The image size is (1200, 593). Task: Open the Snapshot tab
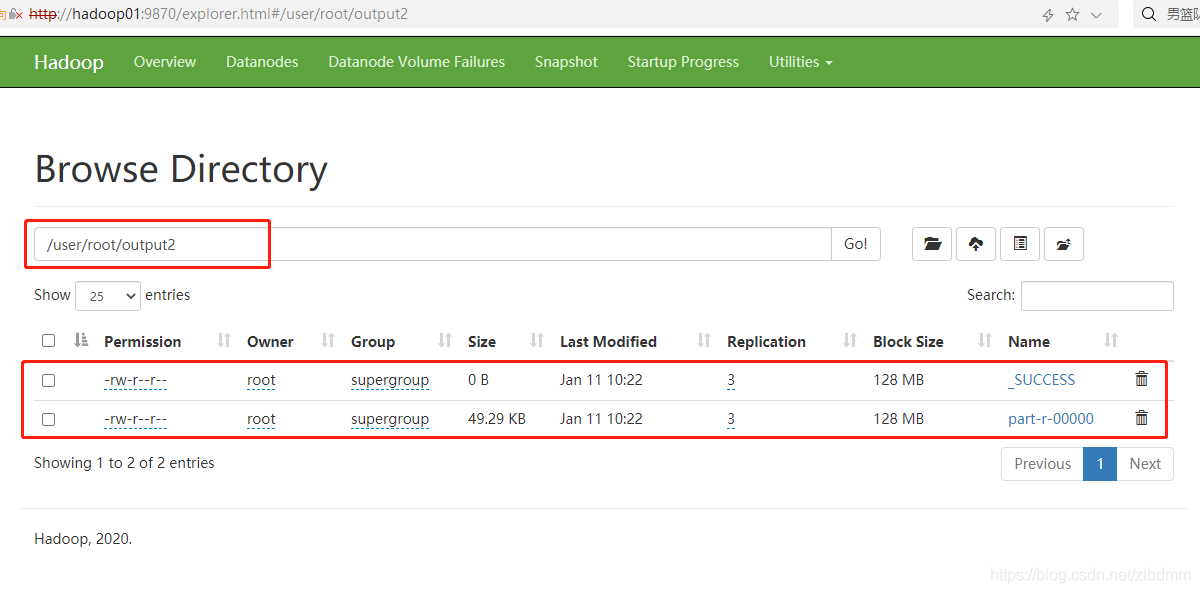click(x=566, y=62)
